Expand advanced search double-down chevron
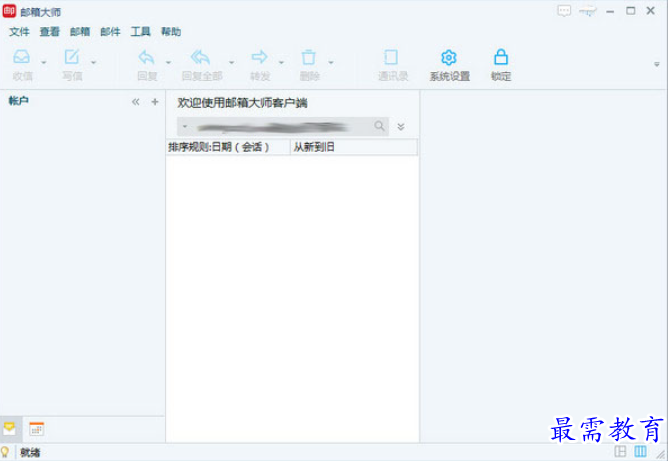The height and width of the screenshot is (461, 672). [x=401, y=127]
